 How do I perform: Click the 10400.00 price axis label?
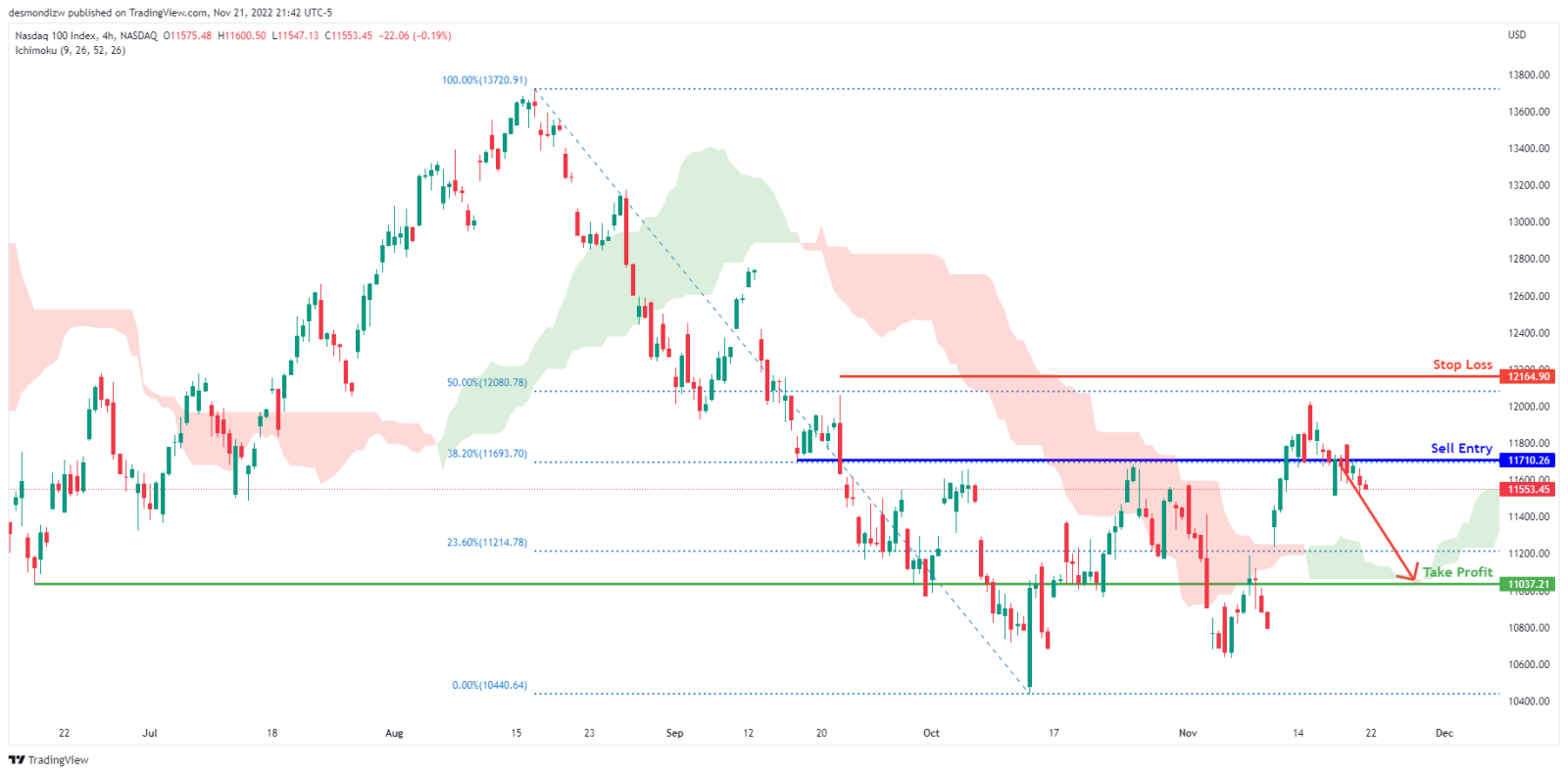pos(1529,702)
